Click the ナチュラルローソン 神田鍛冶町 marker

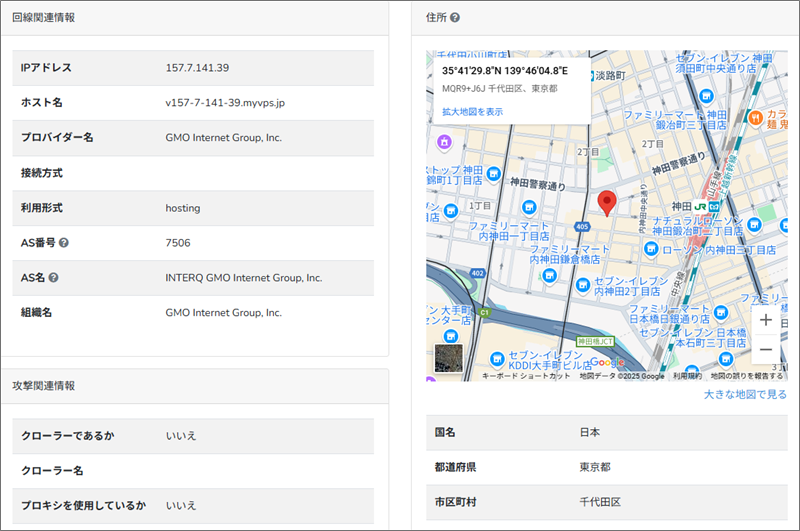pyautogui.click(x=754, y=224)
